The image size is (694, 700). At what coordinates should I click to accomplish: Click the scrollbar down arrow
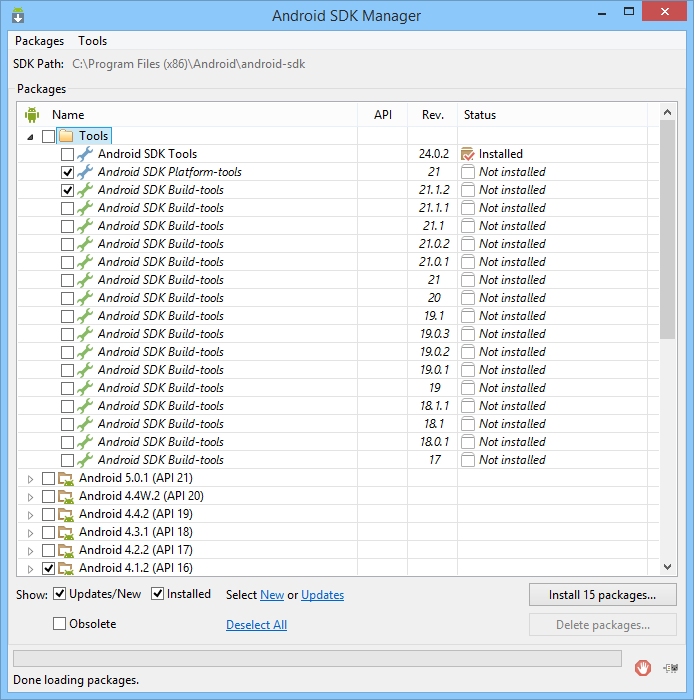[x=667, y=567]
